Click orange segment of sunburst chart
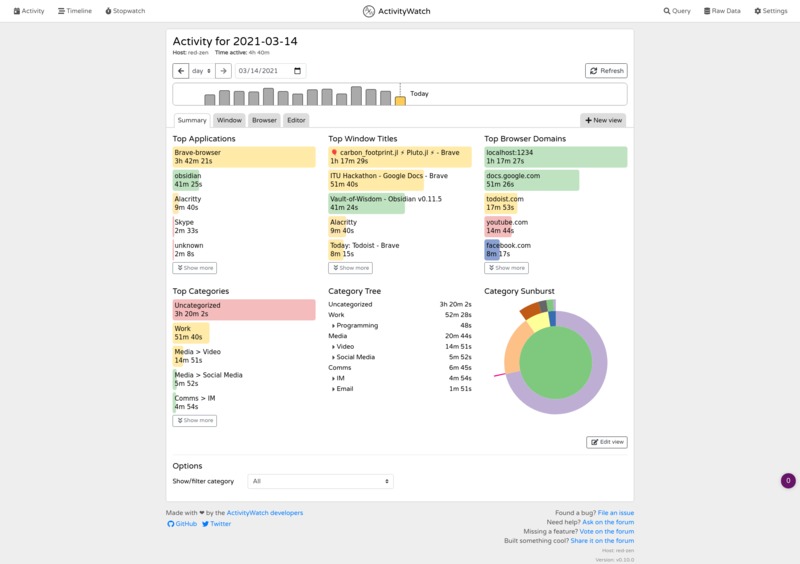This screenshot has width=800, height=564. click(x=514, y=351)
